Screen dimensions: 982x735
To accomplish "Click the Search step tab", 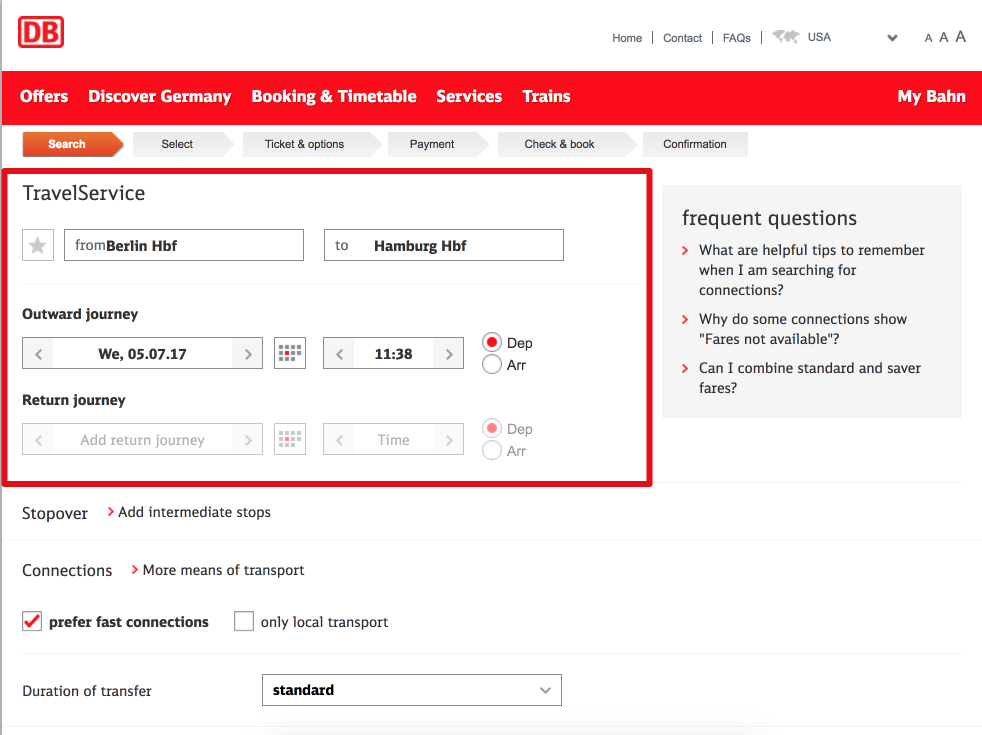I will [73, 144].
